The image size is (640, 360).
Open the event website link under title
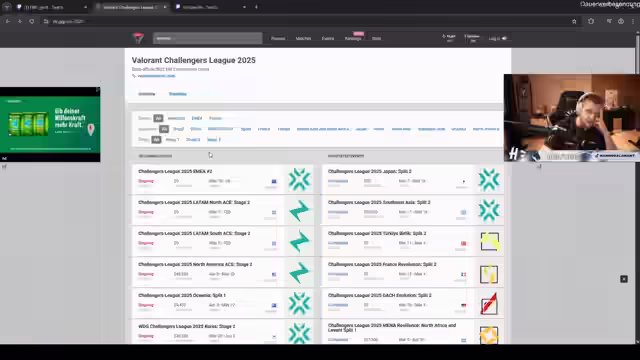(x=156, y=76)
